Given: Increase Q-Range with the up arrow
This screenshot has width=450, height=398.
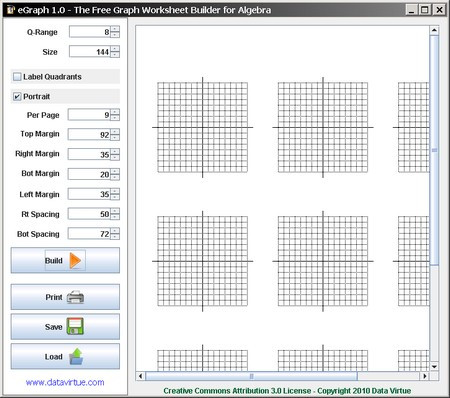Looking at the screenshot, I should click(115, 29).
